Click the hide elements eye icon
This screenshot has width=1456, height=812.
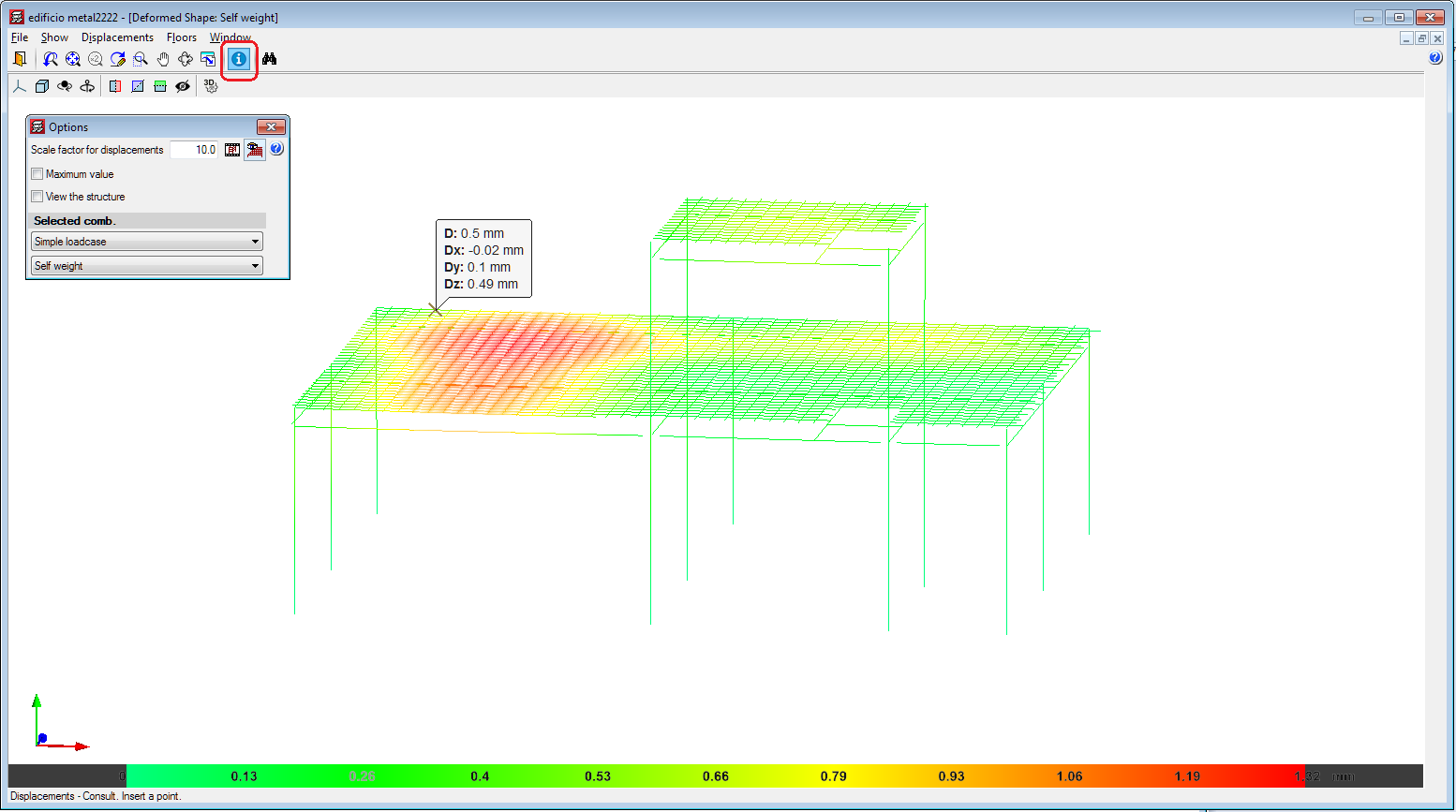pos(182,85)
